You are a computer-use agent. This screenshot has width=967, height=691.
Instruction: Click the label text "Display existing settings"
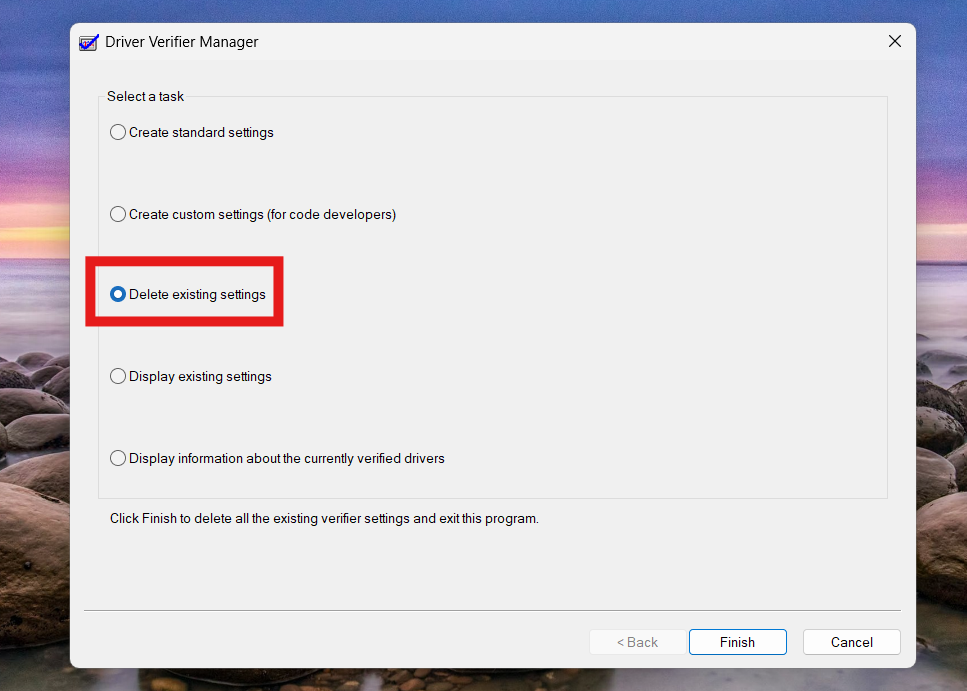(x=199, y=375)
